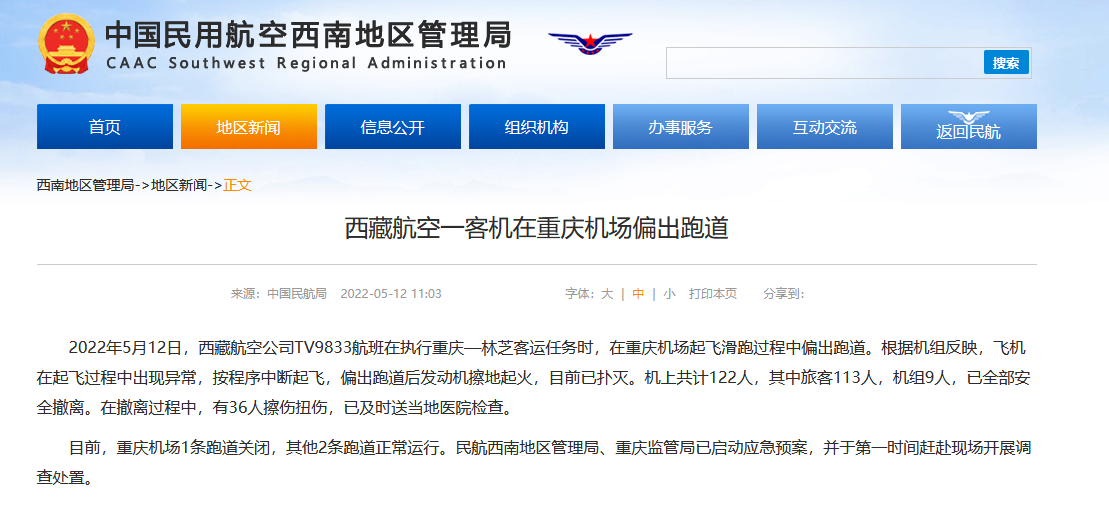The height and width of the screenshot is (520, 1109).
Task: Click 打印本页 to print page
Action: (713, 294)
